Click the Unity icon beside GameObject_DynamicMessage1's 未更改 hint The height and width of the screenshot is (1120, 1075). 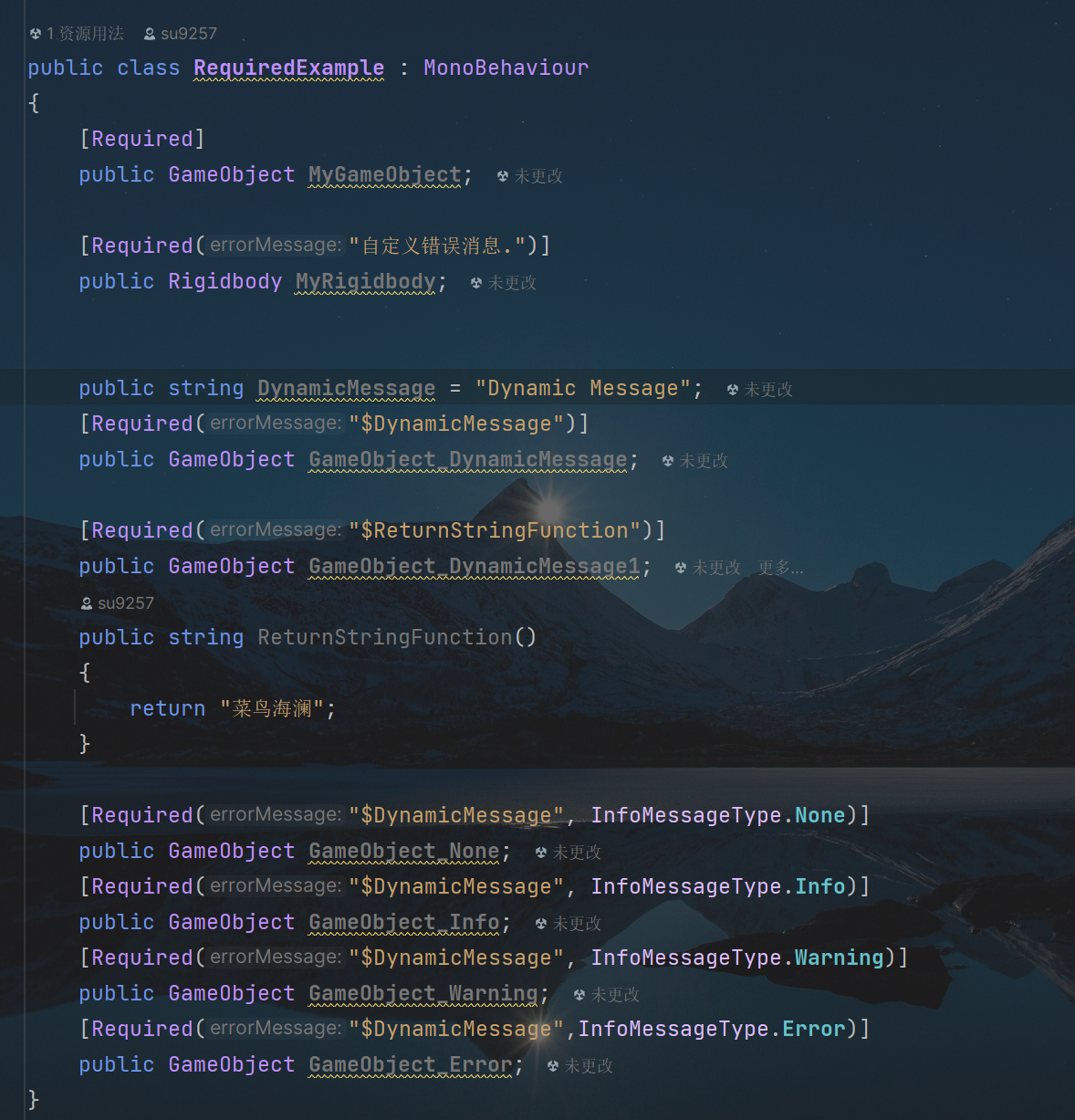(x=681, y=568)
